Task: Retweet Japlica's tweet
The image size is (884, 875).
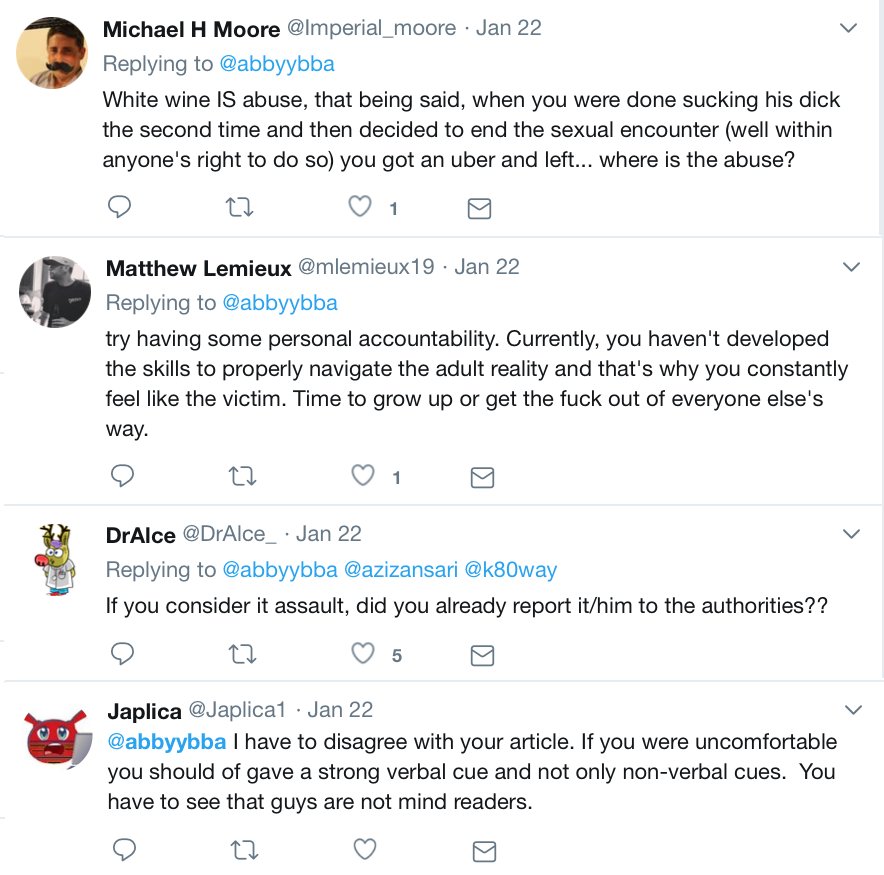Action: click(243, 850)
